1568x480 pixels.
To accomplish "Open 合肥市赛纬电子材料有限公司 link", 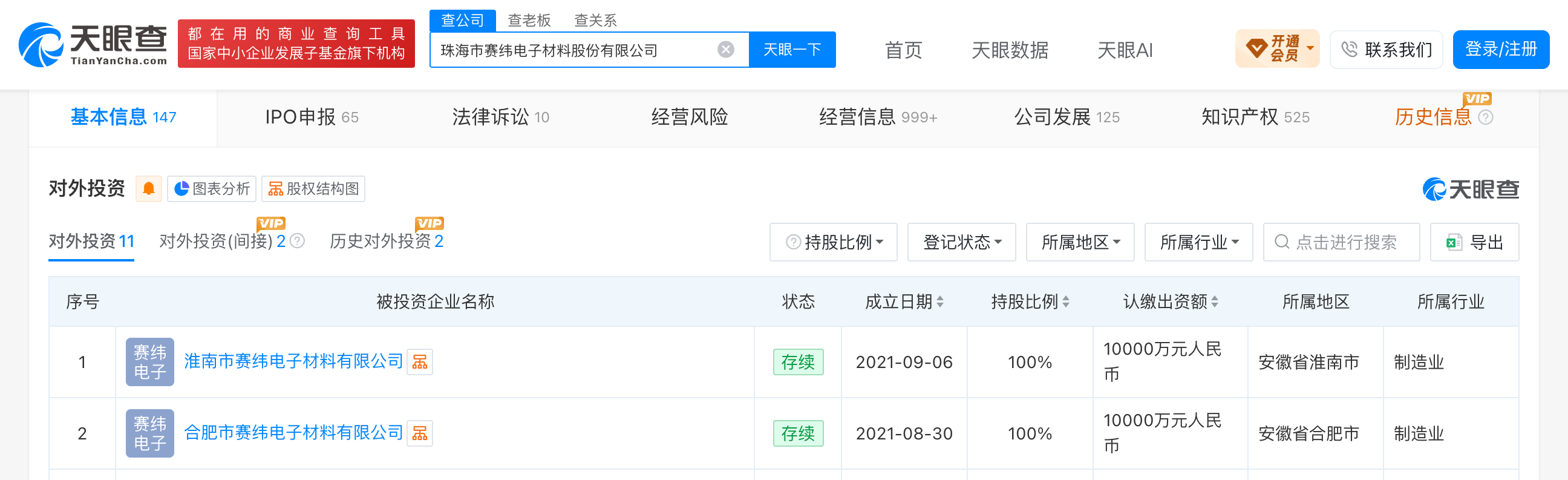I will point(293,433).
